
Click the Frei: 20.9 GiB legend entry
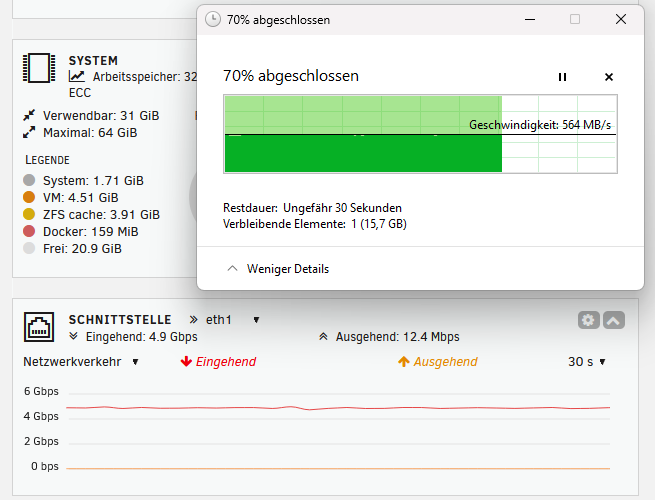click(x=82, y=249)
